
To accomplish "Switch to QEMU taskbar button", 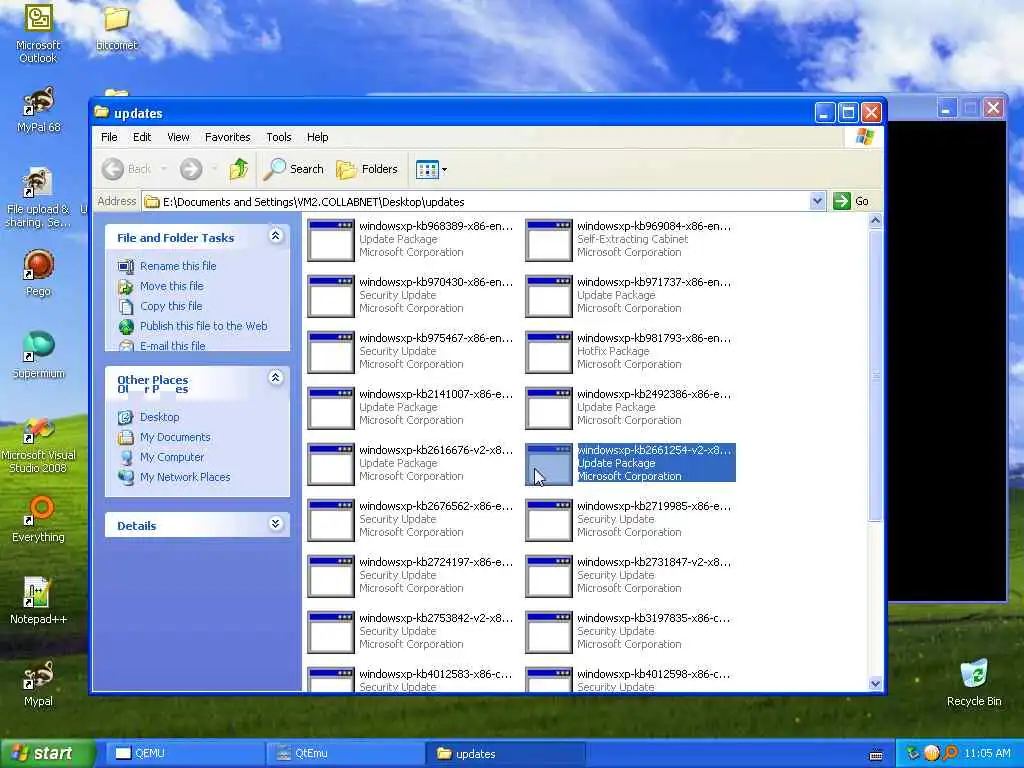I will [183, 754].
